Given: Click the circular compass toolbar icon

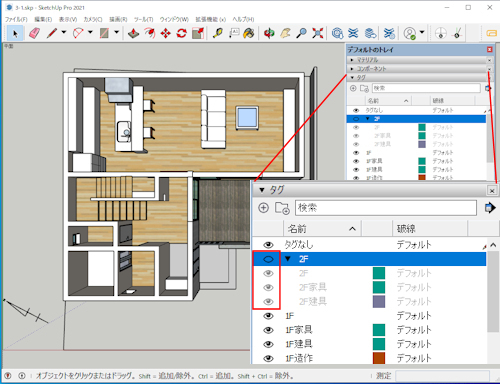Looking at the screenshot, I should point(441,33).
